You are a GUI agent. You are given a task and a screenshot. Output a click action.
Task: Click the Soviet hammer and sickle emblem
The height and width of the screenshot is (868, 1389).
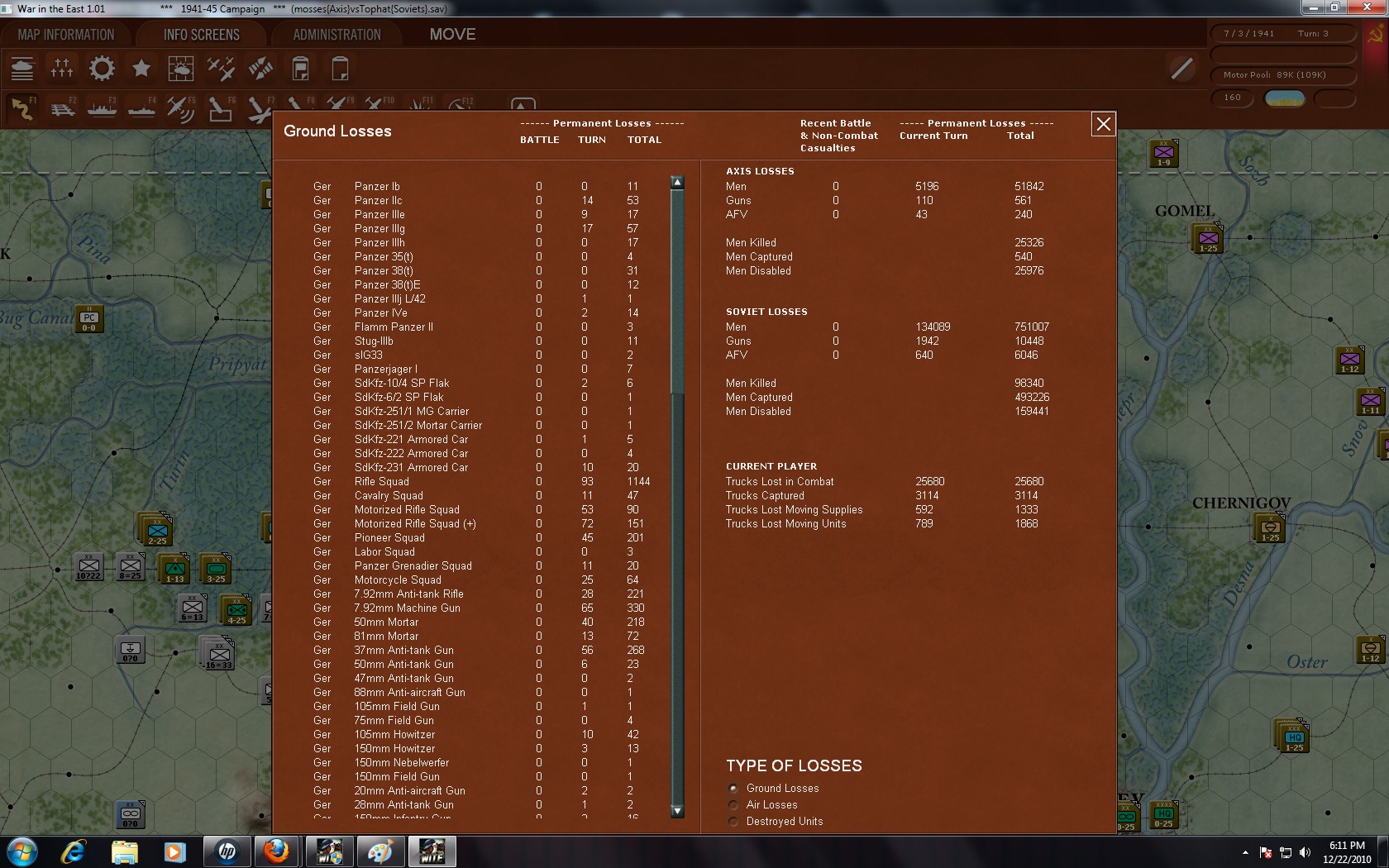(x=1377, y=35)
